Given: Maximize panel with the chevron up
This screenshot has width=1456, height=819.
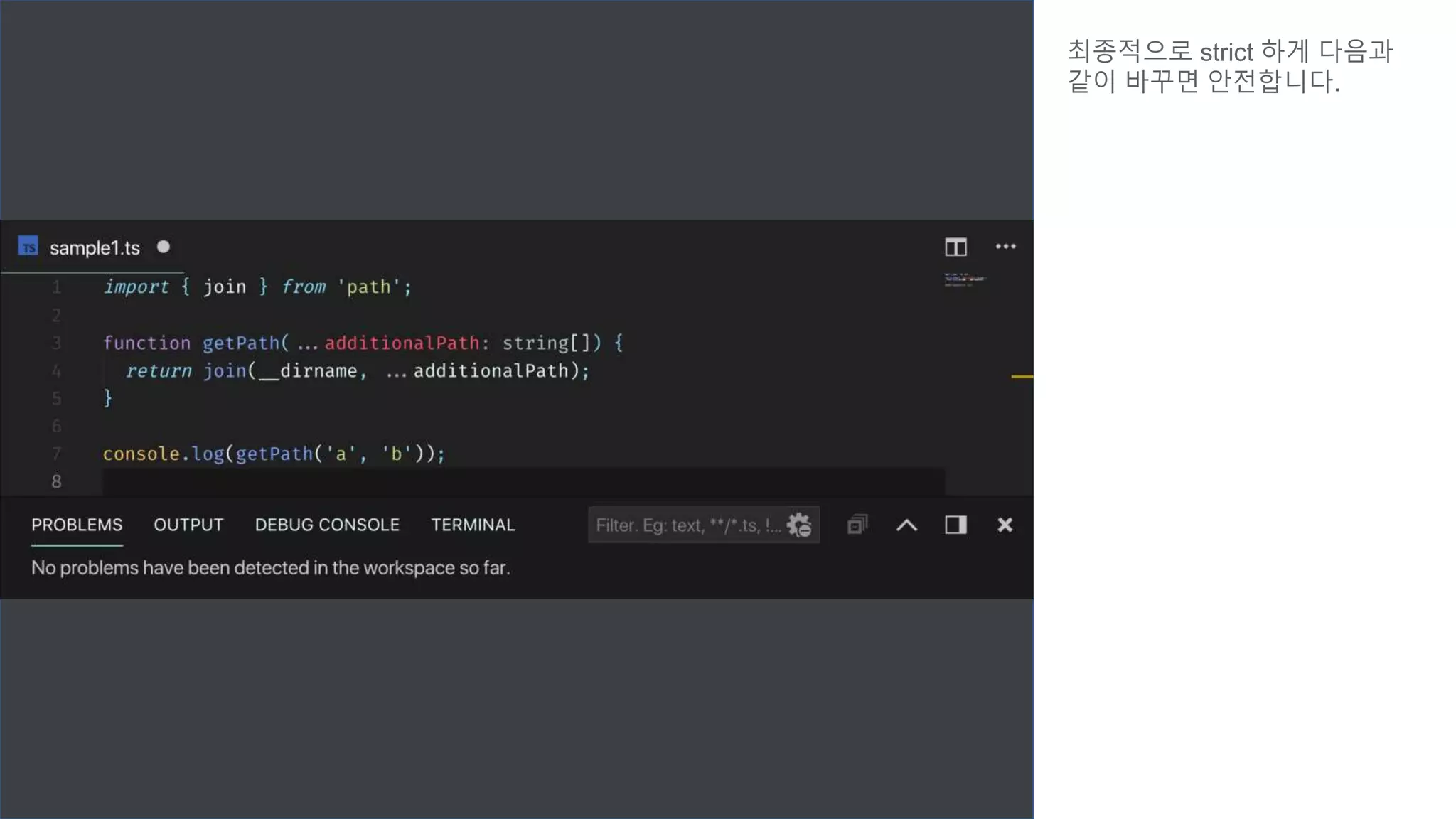Looking at the screenshot, I should click(906, 525).
